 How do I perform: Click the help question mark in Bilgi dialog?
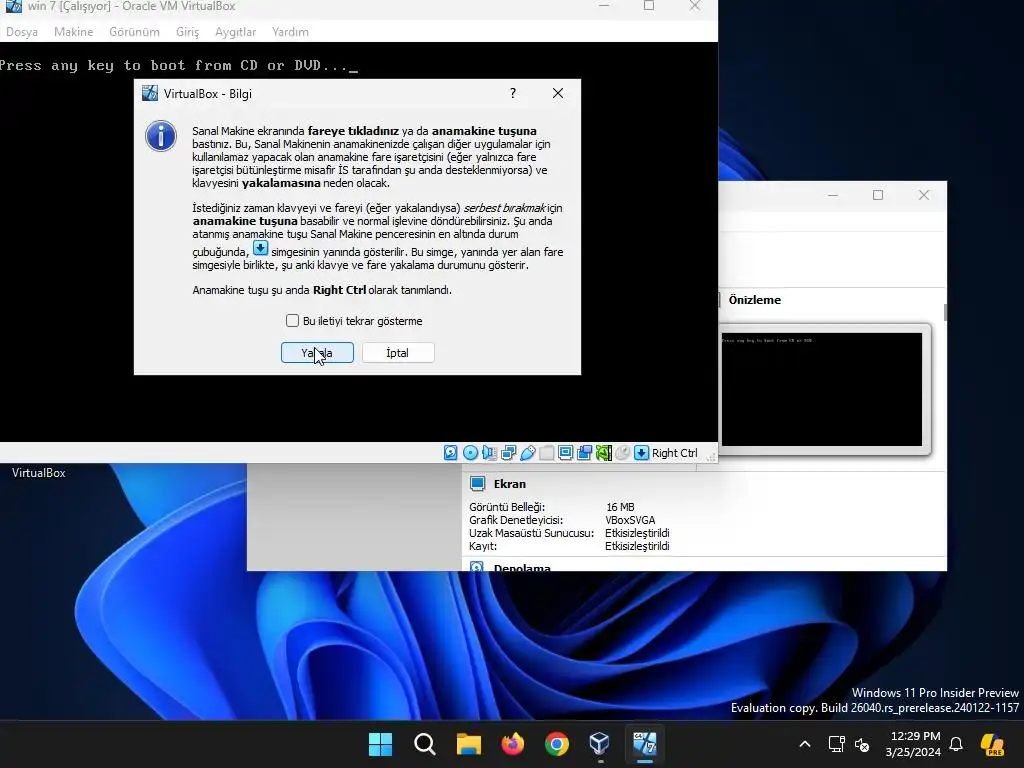tap(513, 93)
